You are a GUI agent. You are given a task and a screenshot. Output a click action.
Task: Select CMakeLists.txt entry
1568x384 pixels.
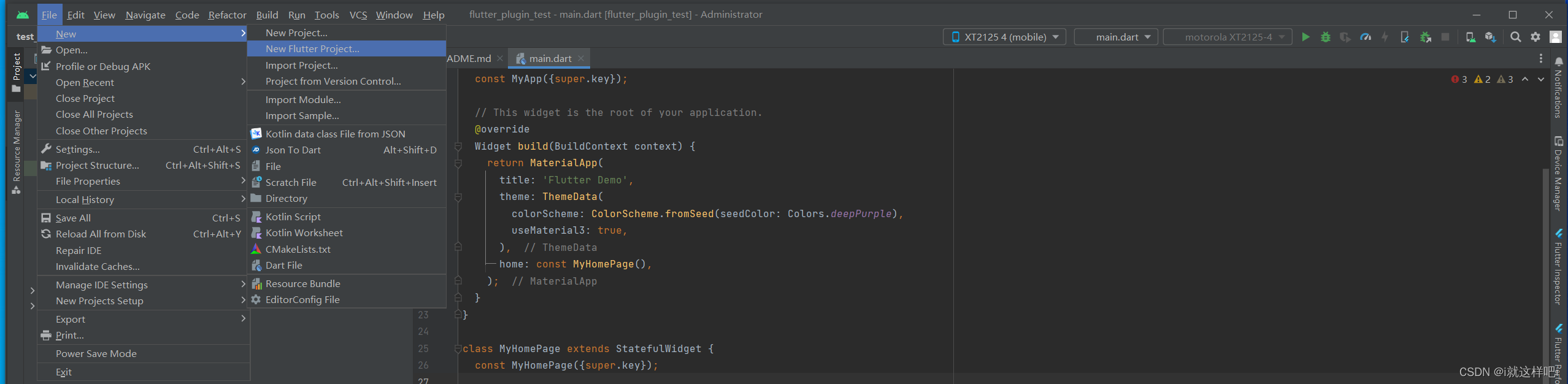pos(347,249)
